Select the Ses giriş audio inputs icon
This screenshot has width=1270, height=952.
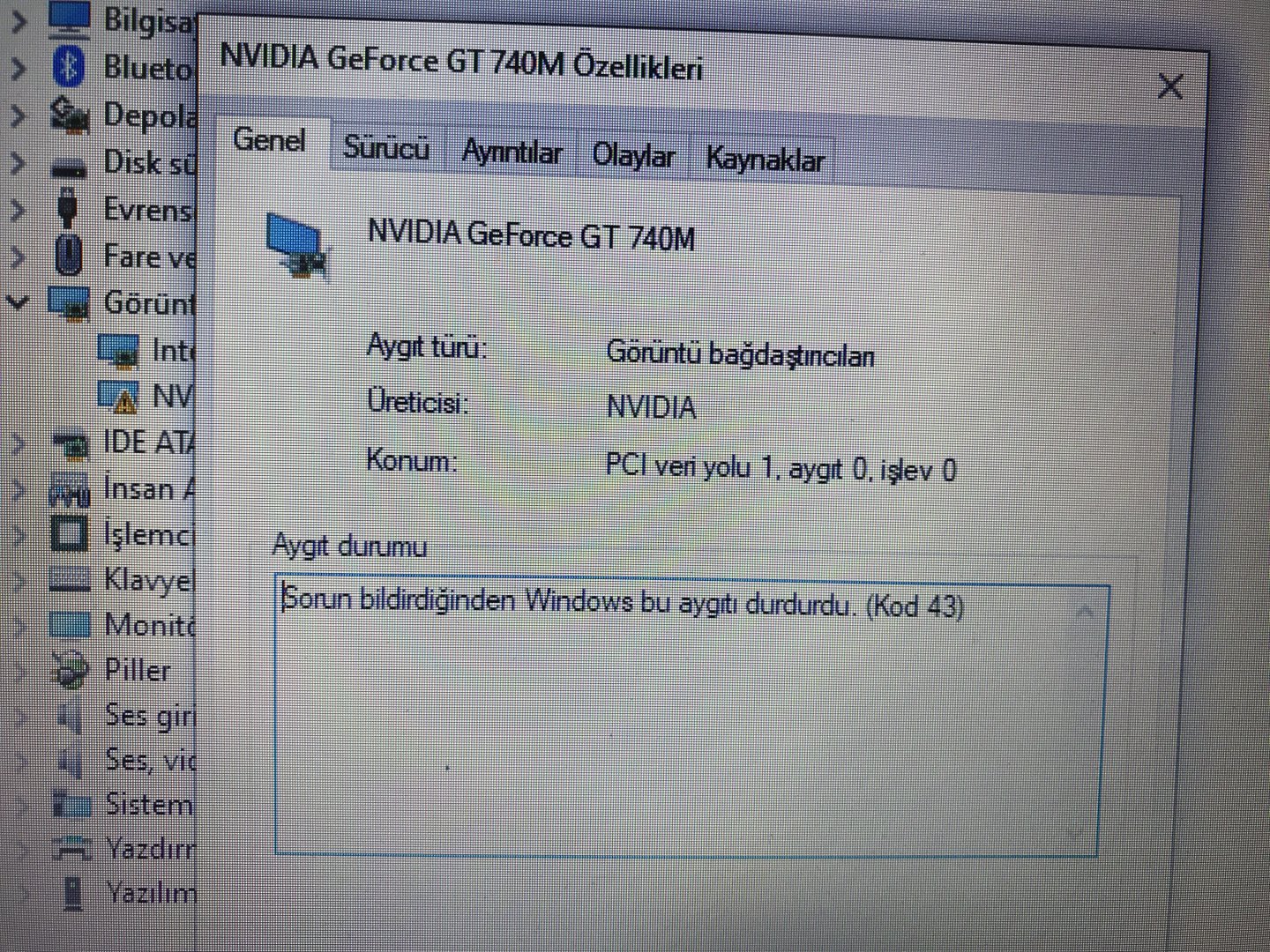click(x=70, y=715)
